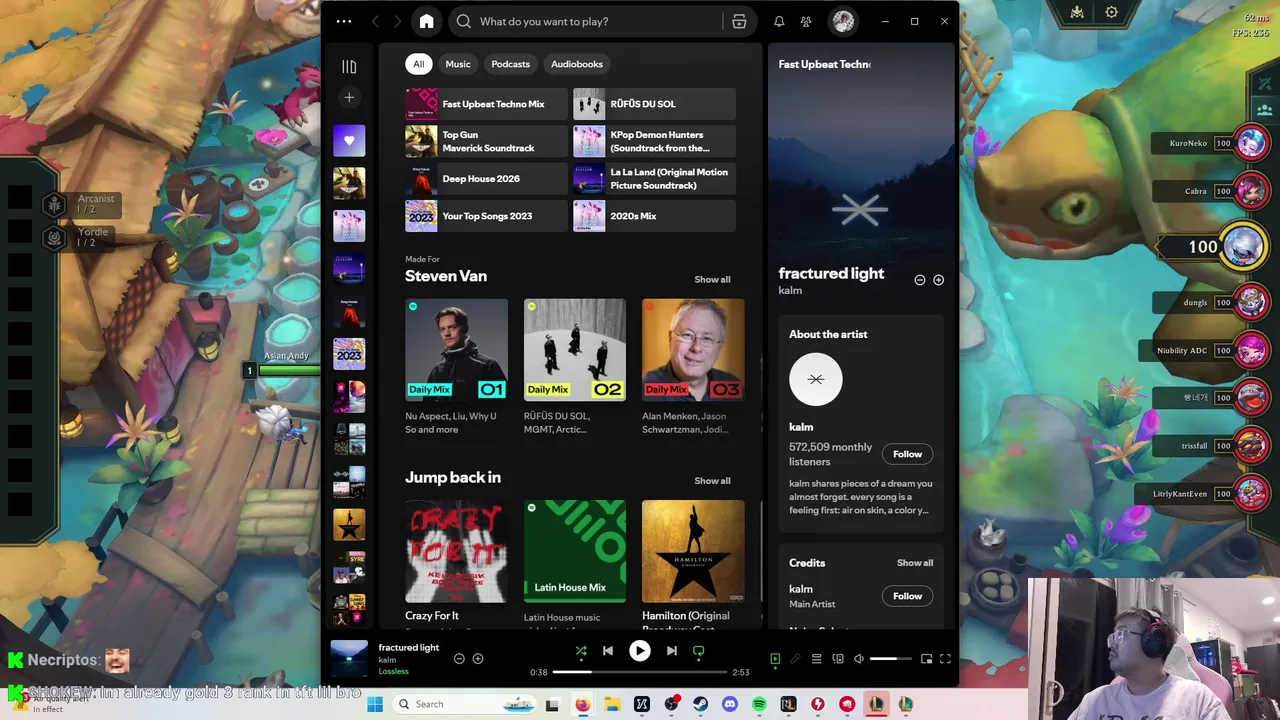Screen dimensions: 1280x720
Task: Click minus icon next to fractured light heading
Action: click(x=920, y=280)
